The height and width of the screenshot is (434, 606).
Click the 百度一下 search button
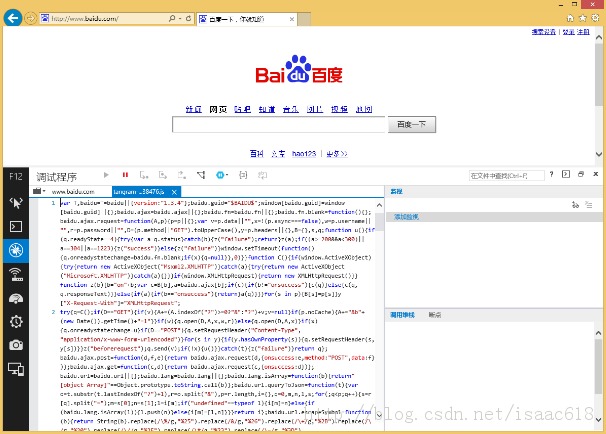click(x=412, y=124)
